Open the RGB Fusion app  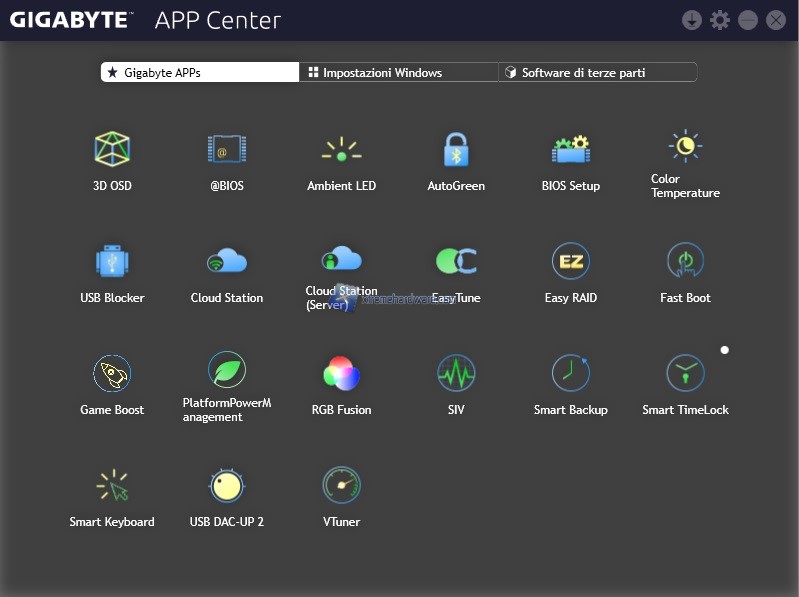341,374
